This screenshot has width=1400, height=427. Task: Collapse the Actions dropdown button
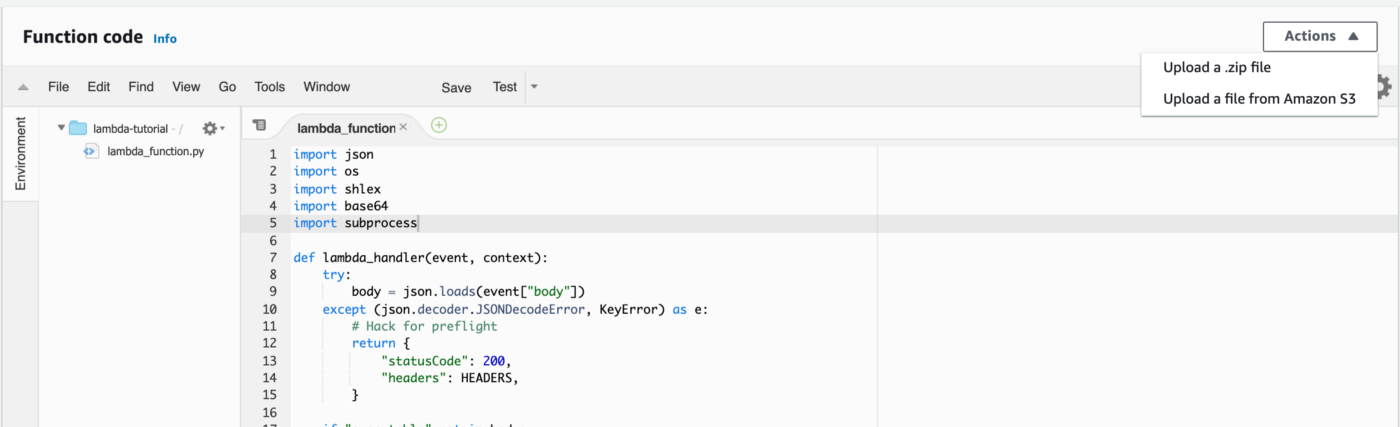point(1320,36)
